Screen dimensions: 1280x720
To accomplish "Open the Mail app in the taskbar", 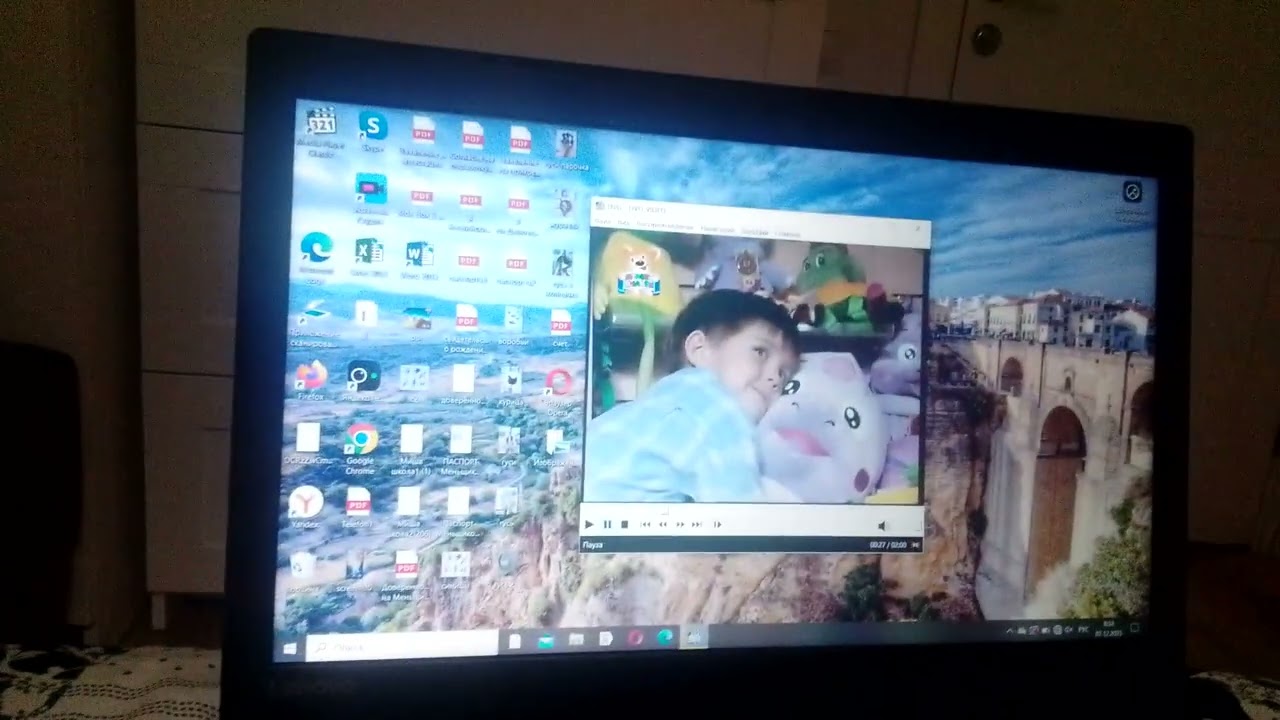I will pyautogui.click(x=546, y=641).
